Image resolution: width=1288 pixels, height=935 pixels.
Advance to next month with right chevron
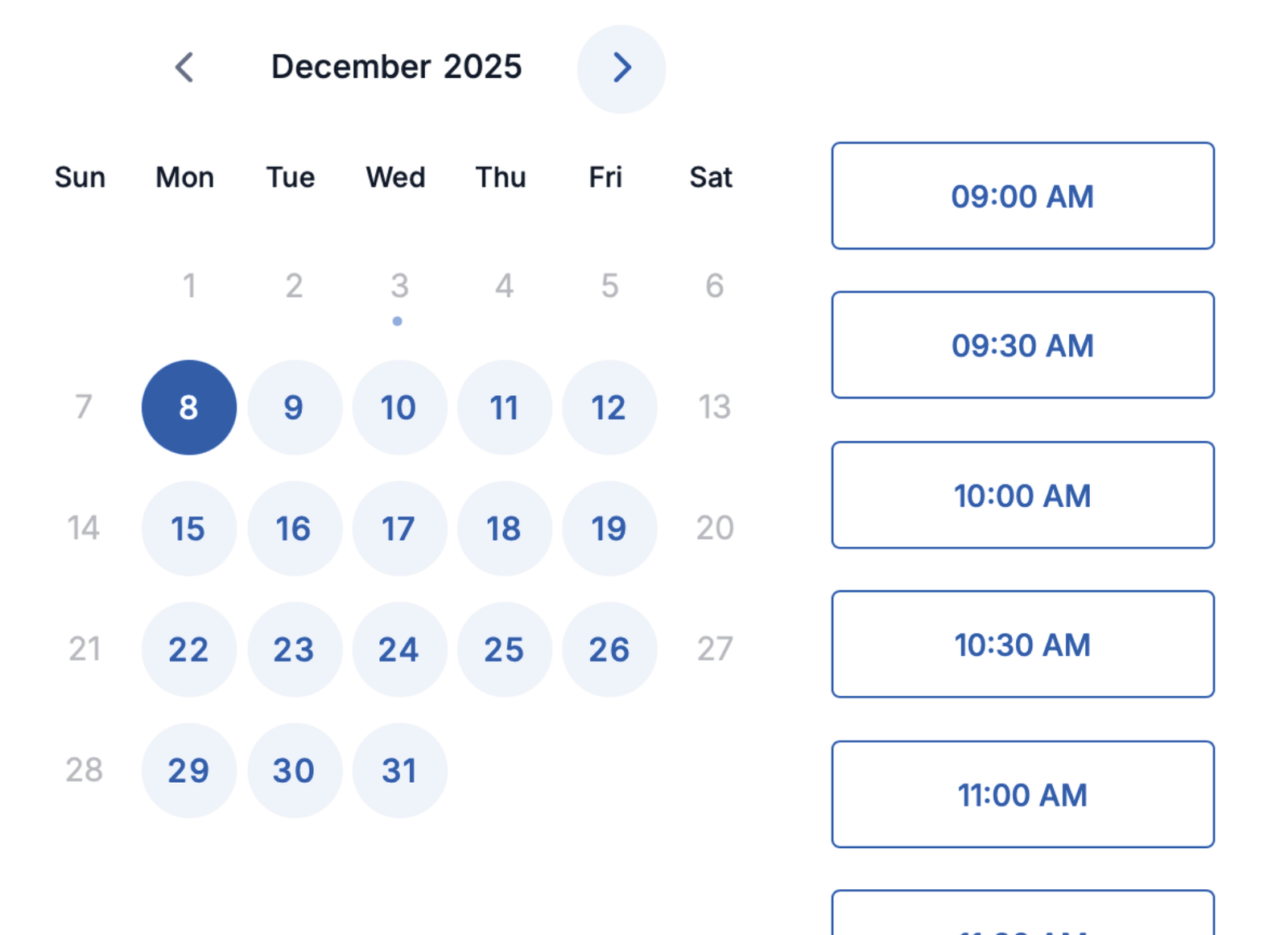[621, 68]
